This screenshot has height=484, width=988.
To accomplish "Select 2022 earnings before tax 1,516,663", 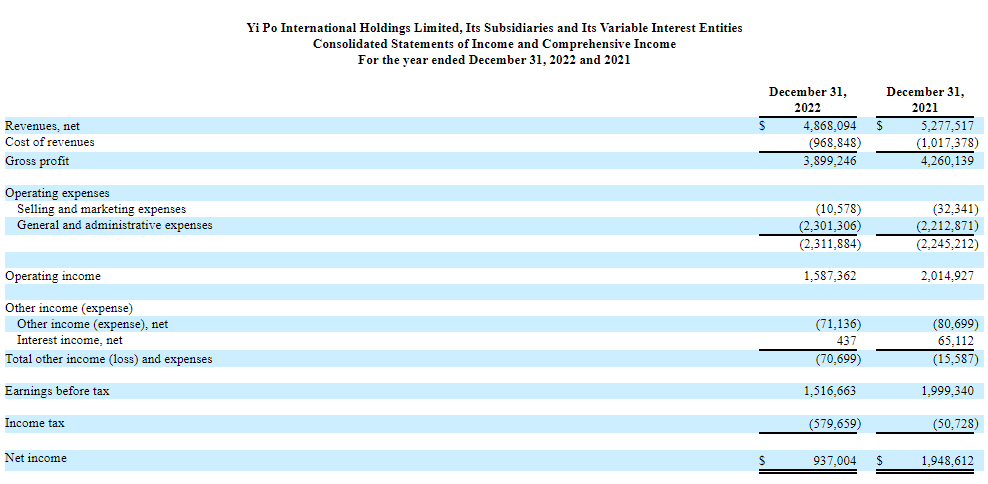I will [x=830, y=391].
